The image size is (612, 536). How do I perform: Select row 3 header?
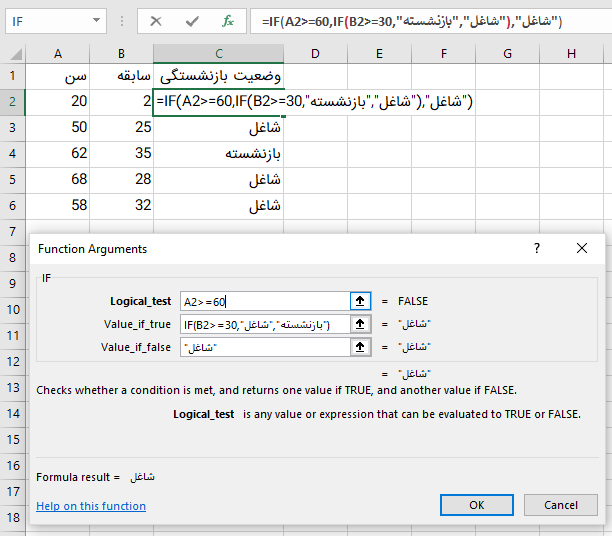click(12, 128)
